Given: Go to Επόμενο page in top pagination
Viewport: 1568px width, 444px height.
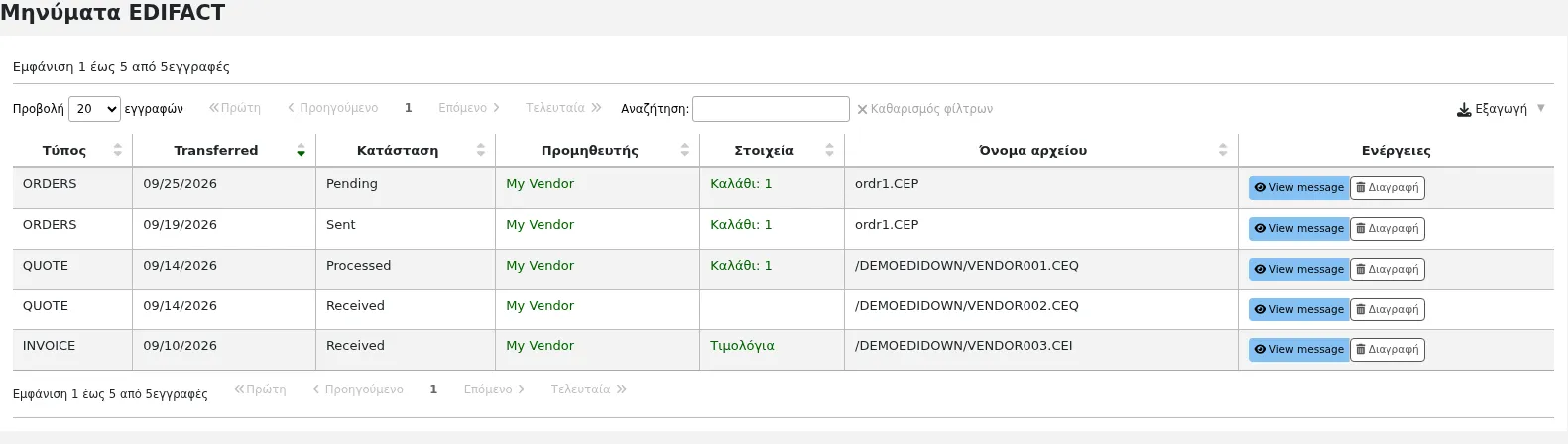Looking at the screenshot, I should (x=469, y=108).
